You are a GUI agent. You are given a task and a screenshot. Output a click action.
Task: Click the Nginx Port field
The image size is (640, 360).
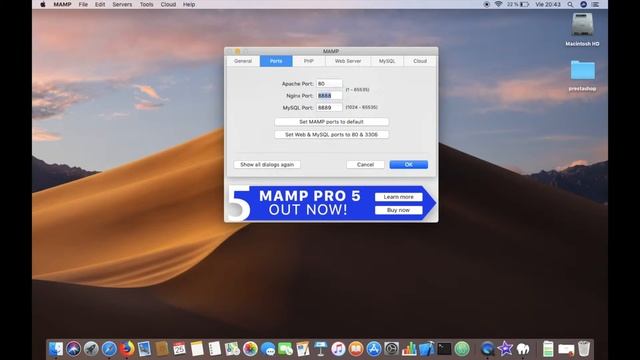click(x=329, y=96)
